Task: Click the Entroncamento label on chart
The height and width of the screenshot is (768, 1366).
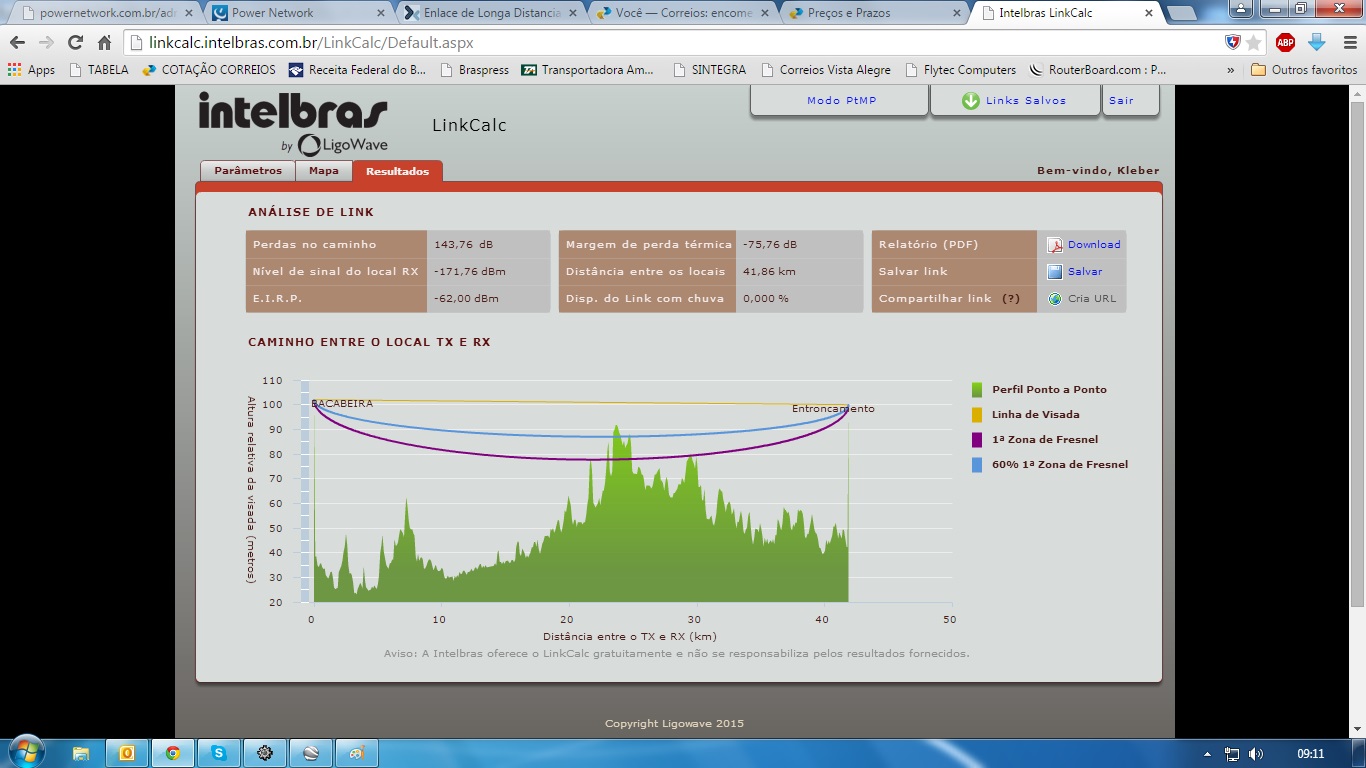Action: [x=833, y=409]
